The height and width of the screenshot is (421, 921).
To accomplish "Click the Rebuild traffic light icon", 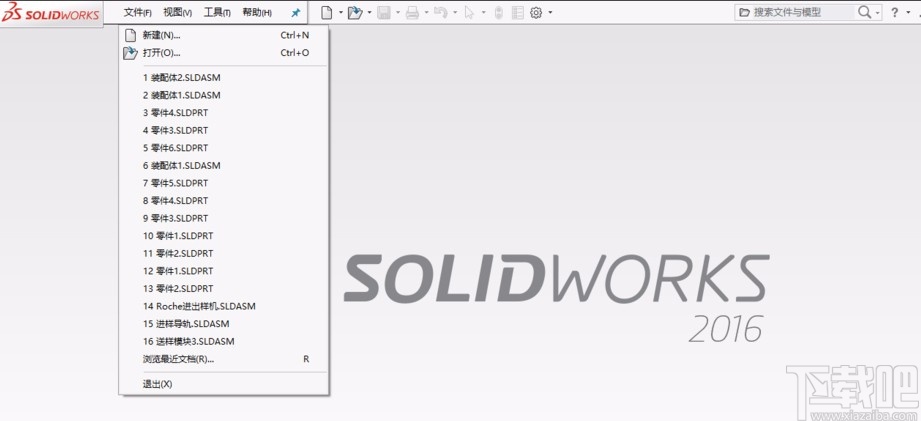I will pos(498,12).
